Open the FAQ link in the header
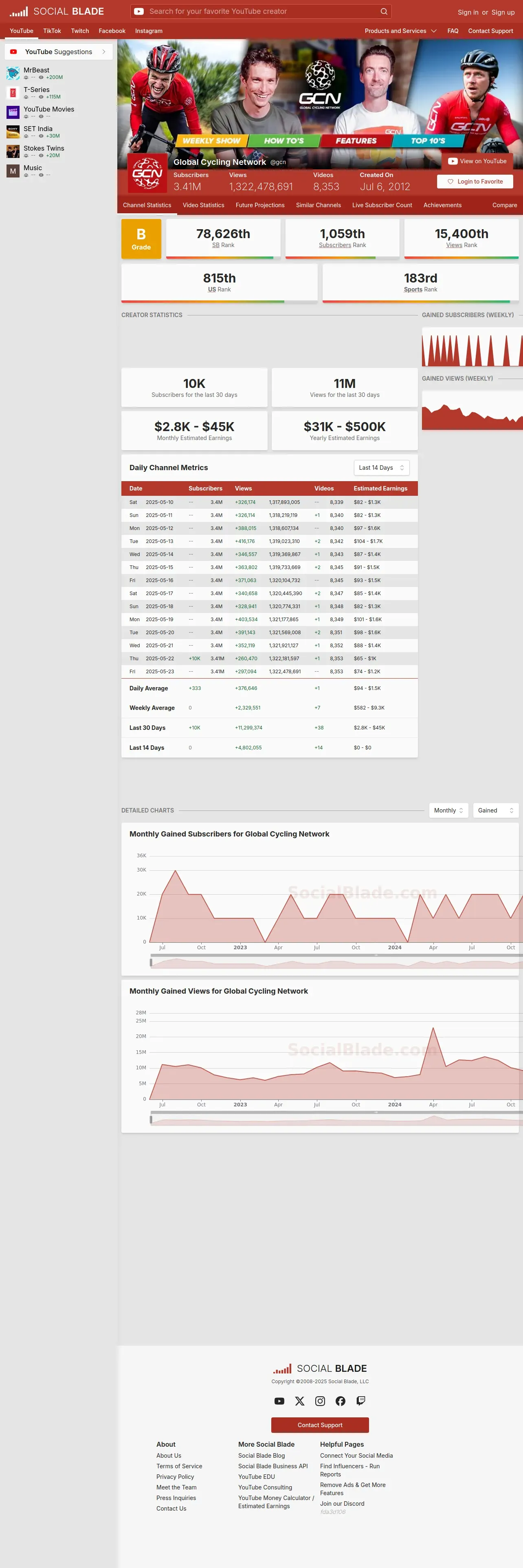This screenshot has height=1568, width=523. click(x=453, y=31)
